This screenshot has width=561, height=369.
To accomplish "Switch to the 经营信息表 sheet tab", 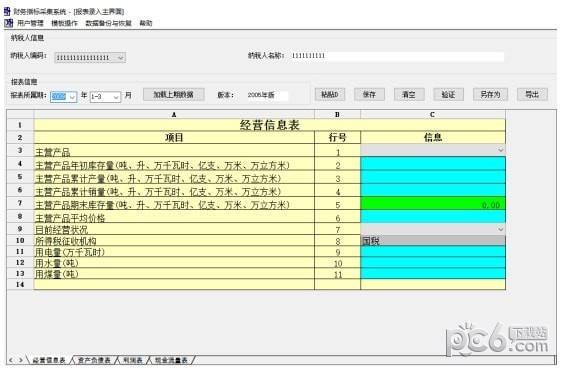I will [49, 360].
